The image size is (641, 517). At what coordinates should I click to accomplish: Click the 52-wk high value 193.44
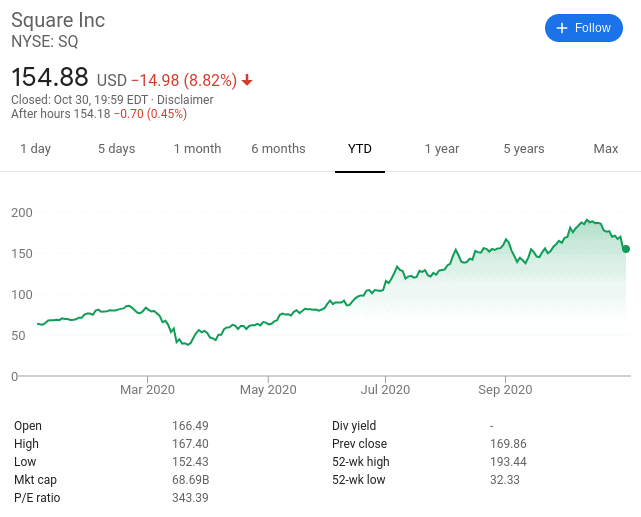click(508, 461)
